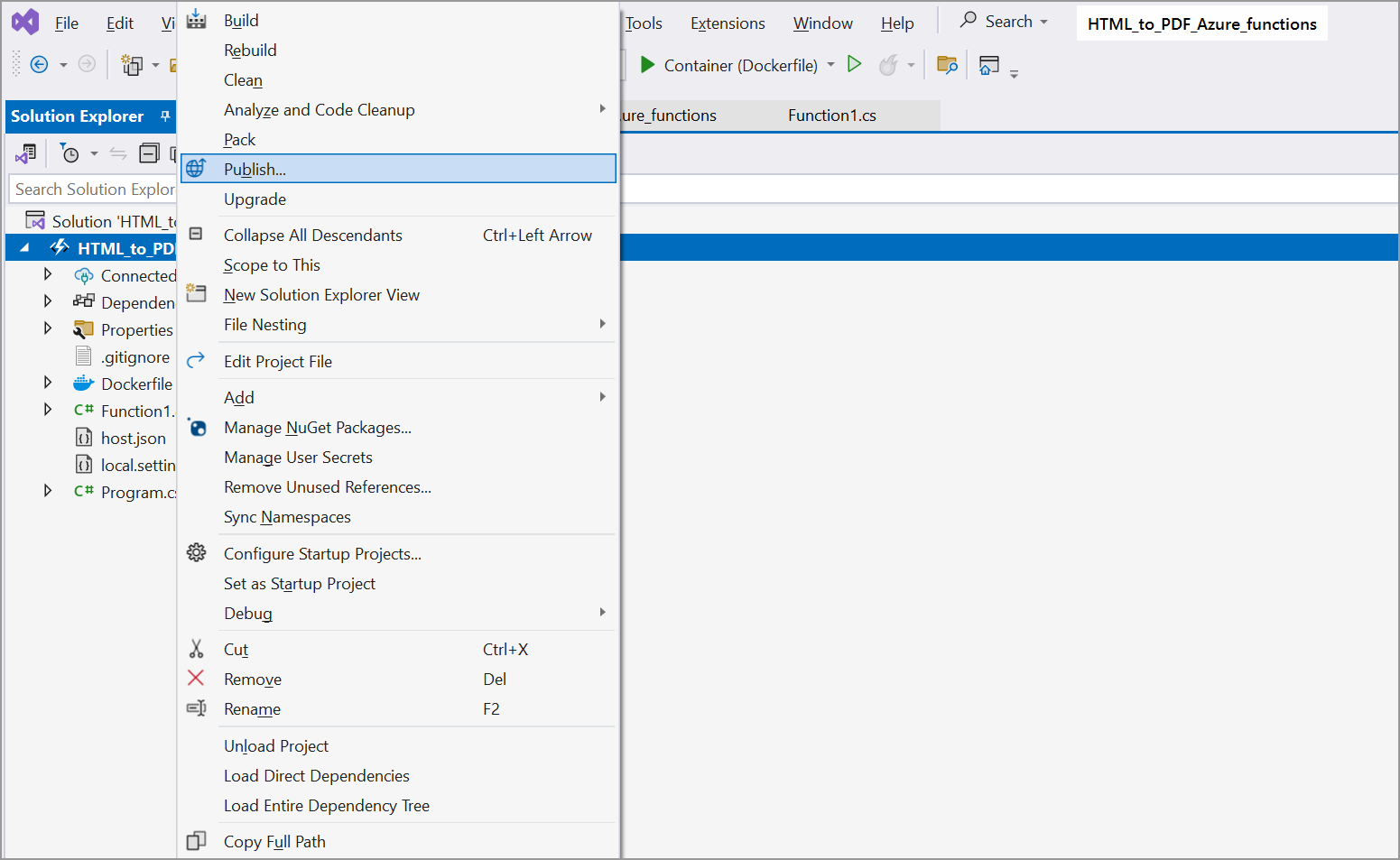
Task: Click the Start Without Debugging outline play icon
Action: 854,64
